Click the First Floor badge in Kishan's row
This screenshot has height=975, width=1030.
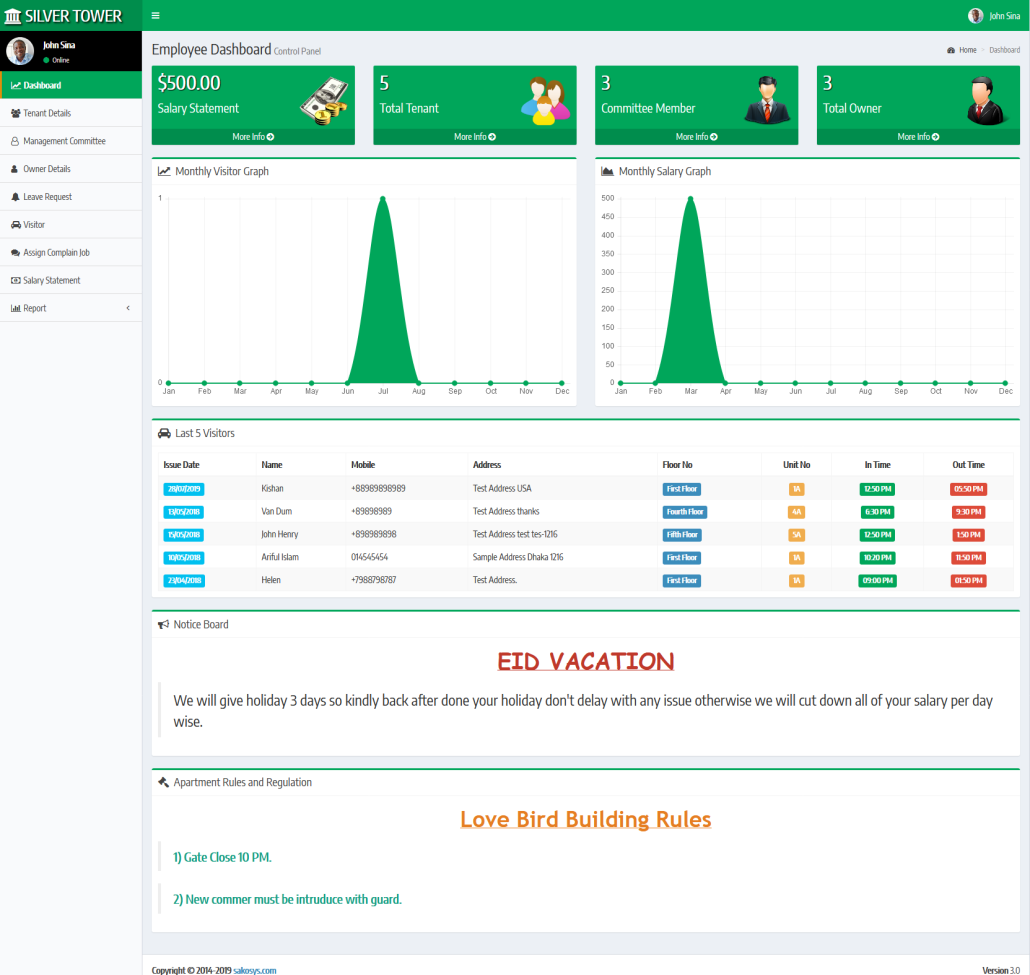(x=682, y=489)
